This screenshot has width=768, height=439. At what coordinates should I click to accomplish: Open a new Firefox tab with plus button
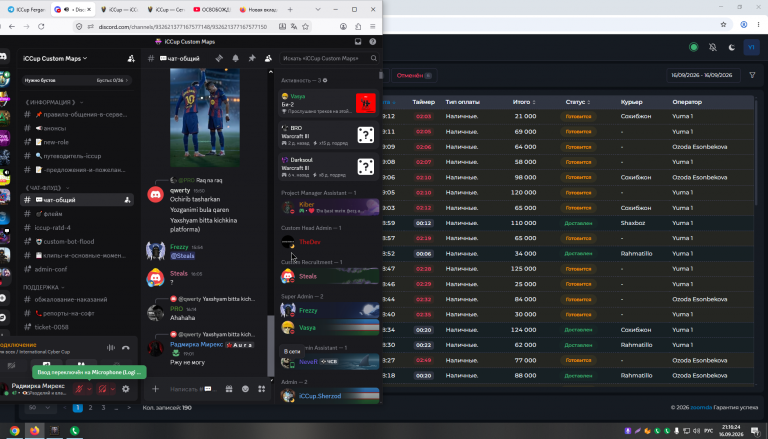[290, 9]
